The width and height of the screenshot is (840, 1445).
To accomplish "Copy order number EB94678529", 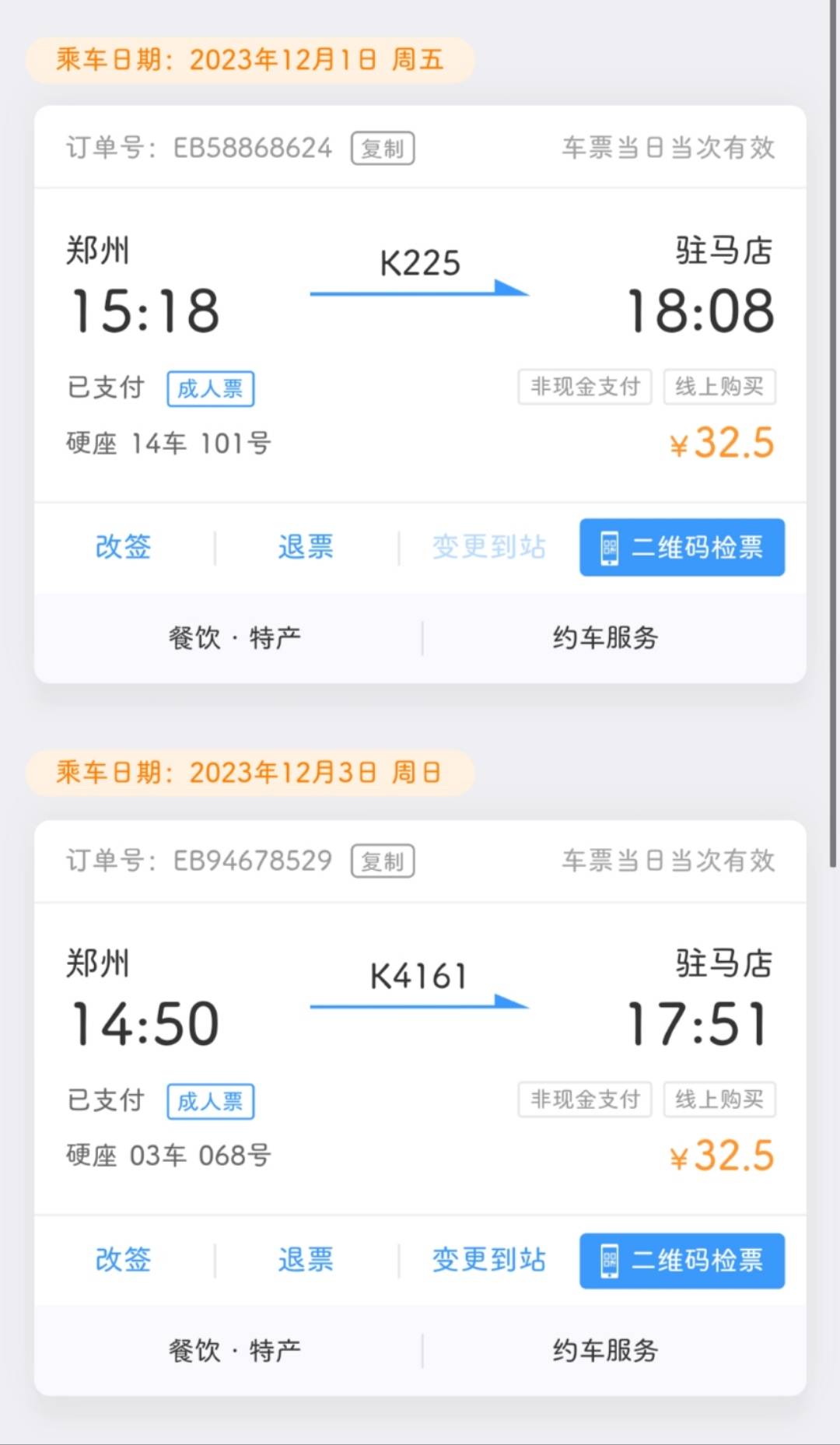I will (x=383, y=861).
